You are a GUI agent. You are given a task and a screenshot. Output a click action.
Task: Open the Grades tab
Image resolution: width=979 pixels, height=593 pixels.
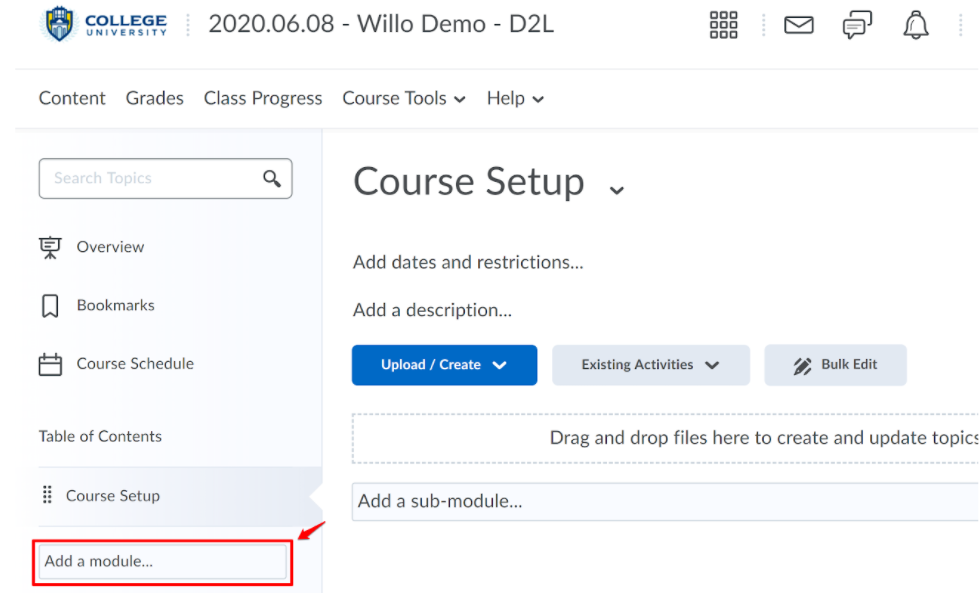coord(154,99)
